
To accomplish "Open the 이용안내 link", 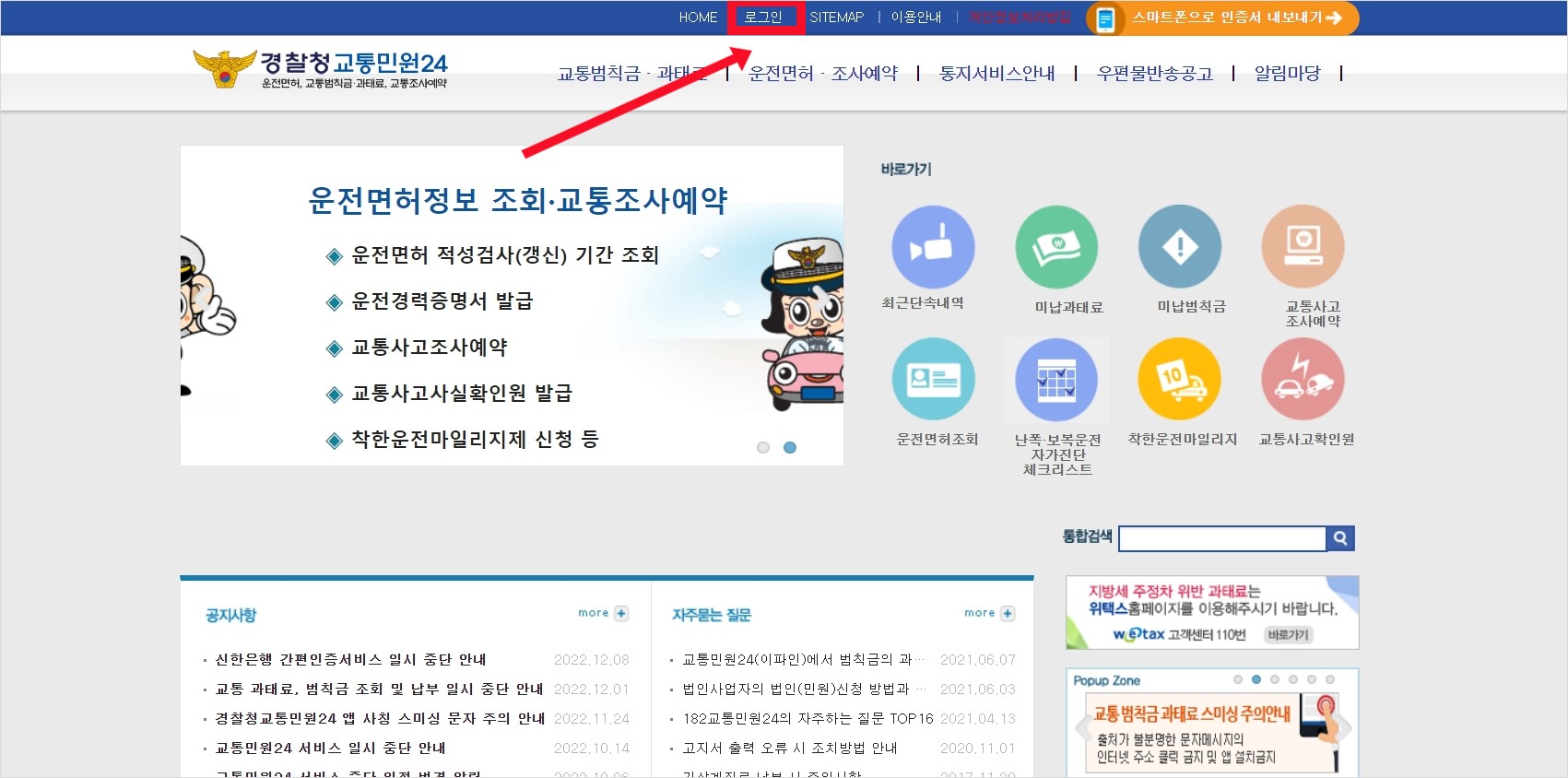I will tap(916, 18).
